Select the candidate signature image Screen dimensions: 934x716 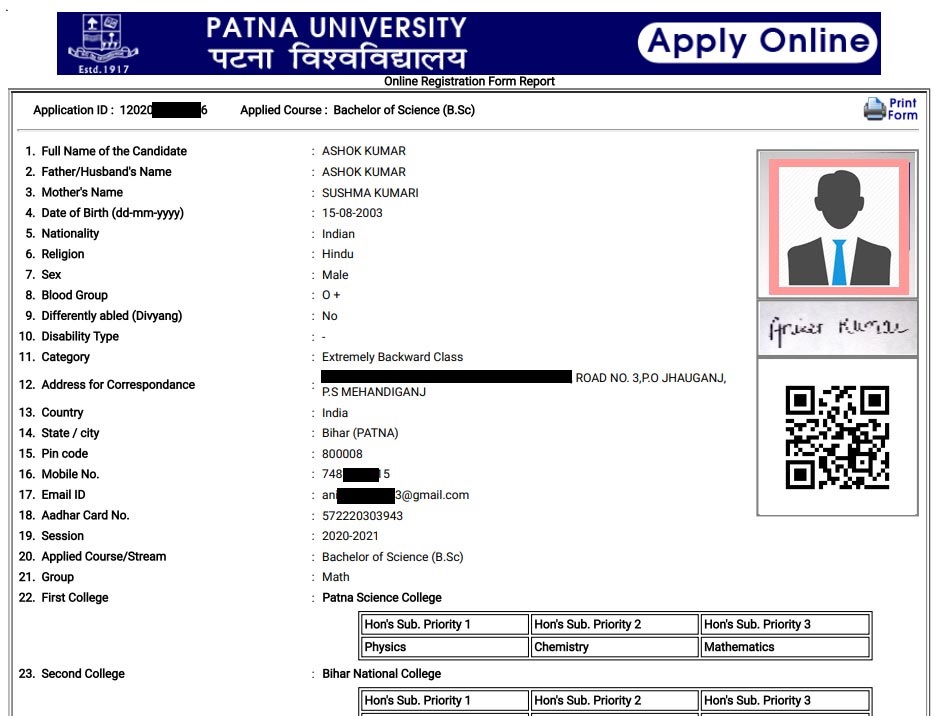click(838, 328)
